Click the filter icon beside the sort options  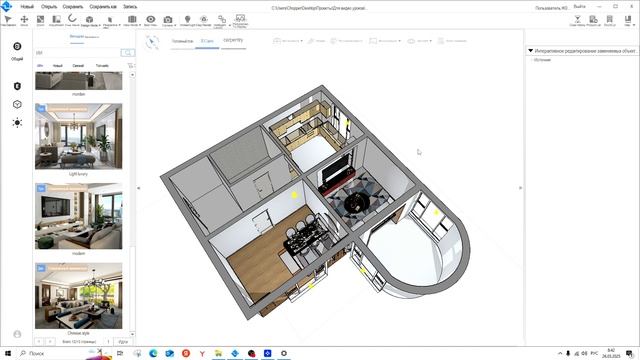(x=131, y=65)
